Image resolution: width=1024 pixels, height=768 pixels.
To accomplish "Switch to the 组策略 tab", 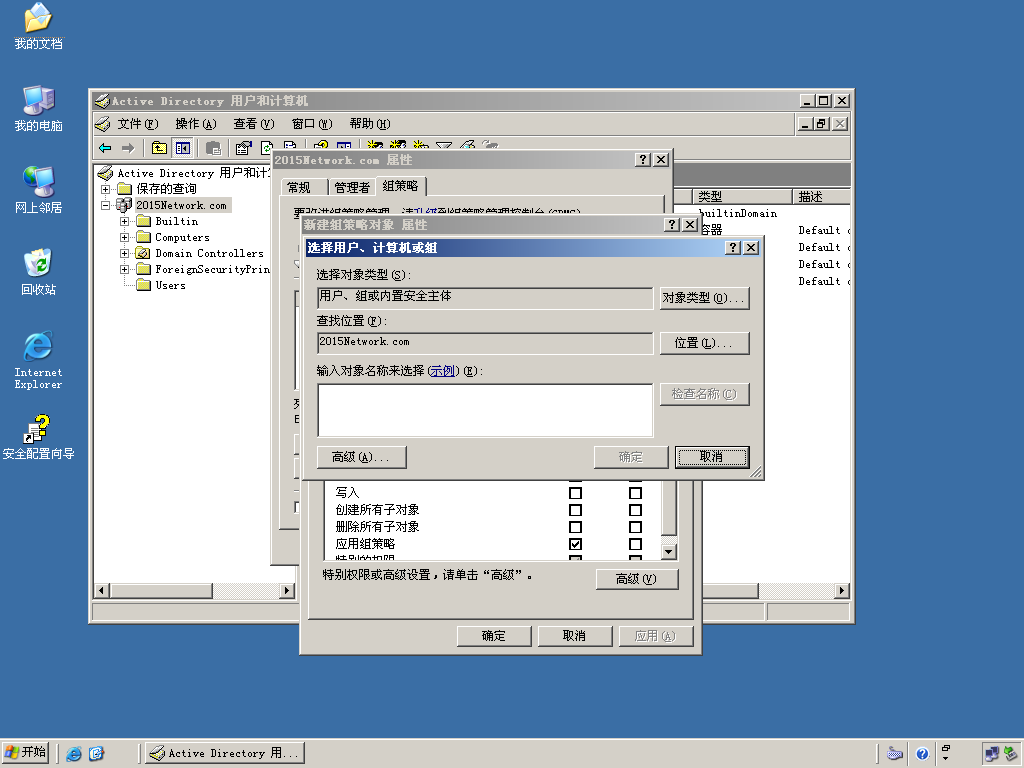I will [400, 186].
